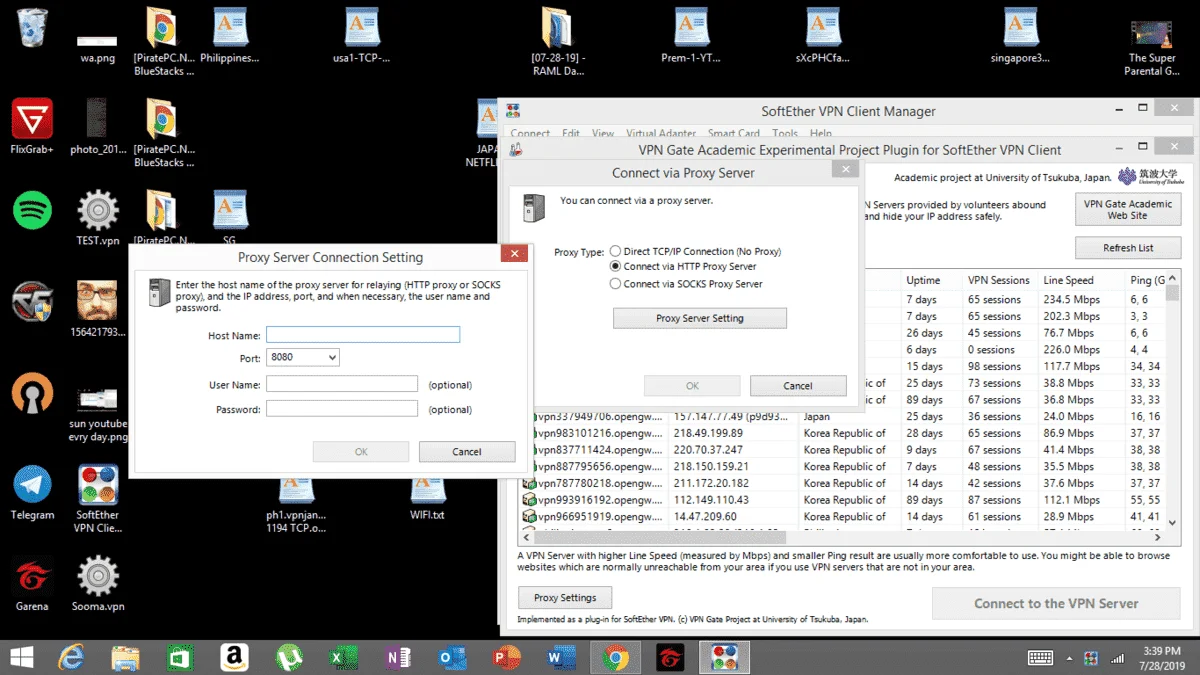
Task: Sort server list by Uptime column
Action: point(931,280)
